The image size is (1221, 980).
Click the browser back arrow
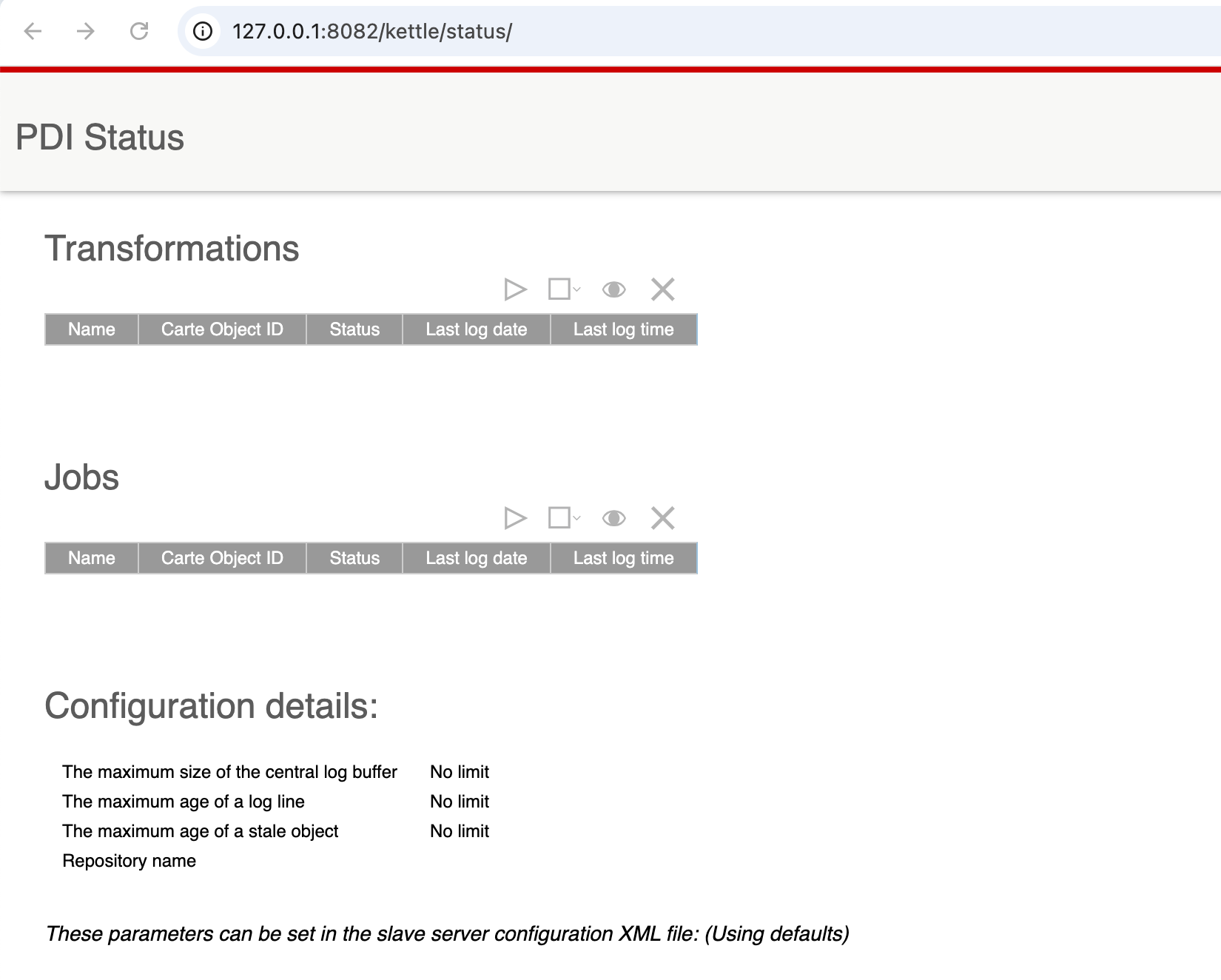pos(33,31)
